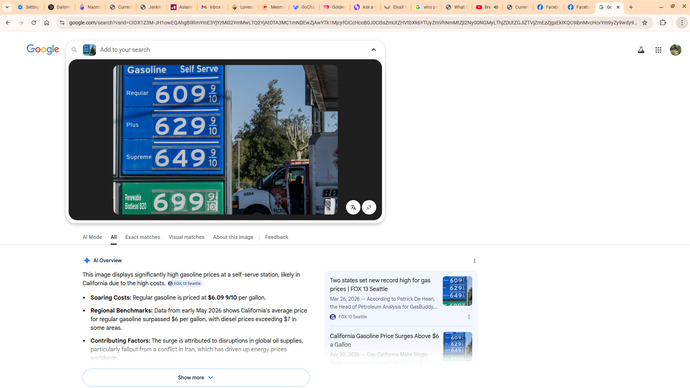This screenshot has height=388, width=690.
Task: Click the image thumbnail in search box
Action: pyautogui.click(x=89, y=50)
